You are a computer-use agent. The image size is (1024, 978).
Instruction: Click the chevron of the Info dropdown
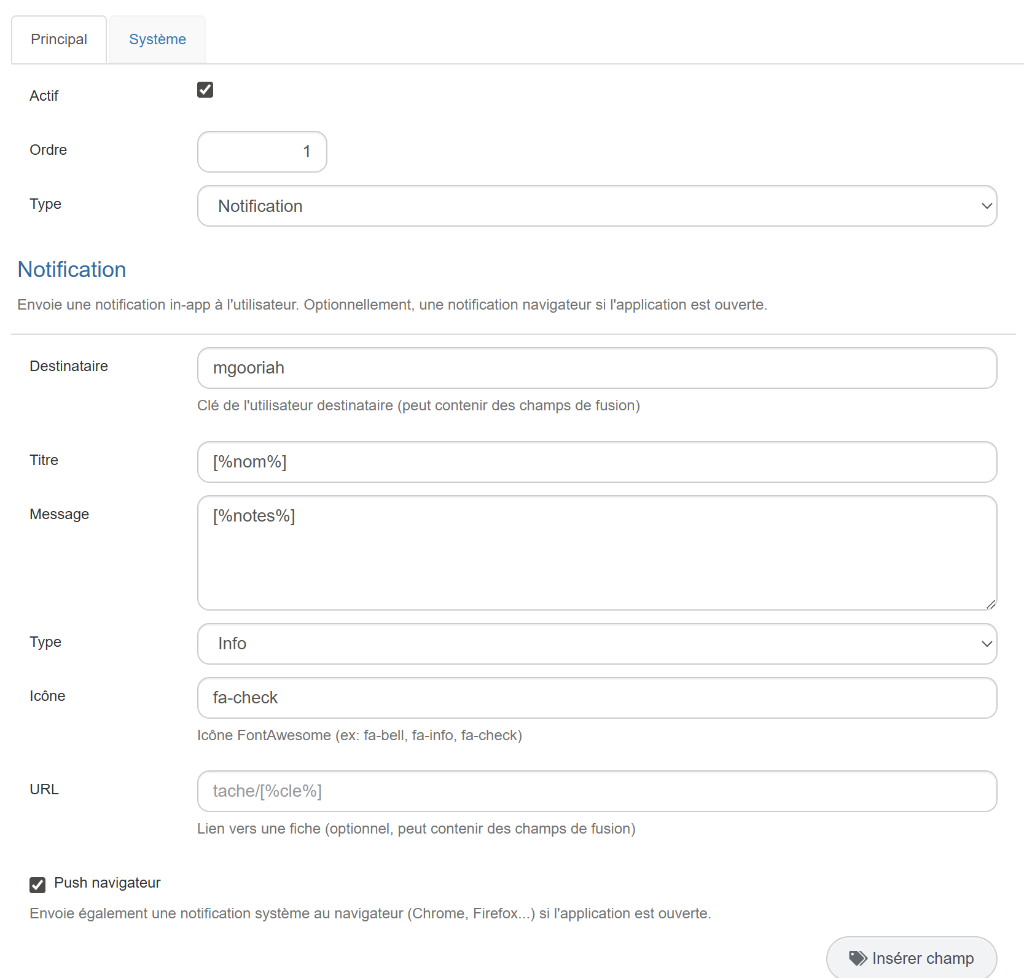pos(987,644)
